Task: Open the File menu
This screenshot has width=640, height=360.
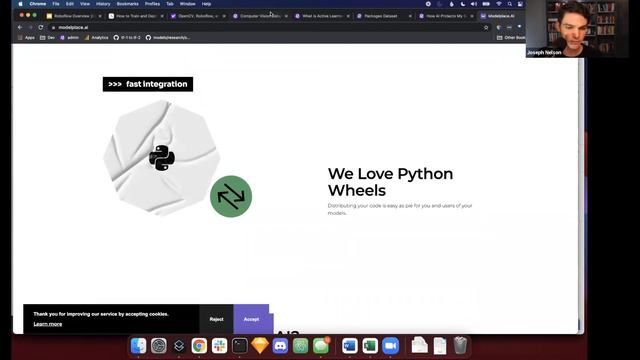Action: coord(56,4)
